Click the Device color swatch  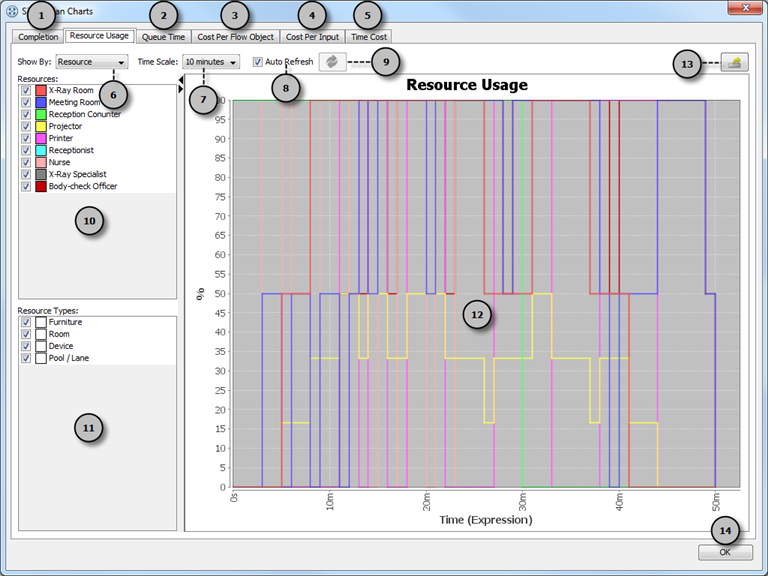tap(41, 346)
